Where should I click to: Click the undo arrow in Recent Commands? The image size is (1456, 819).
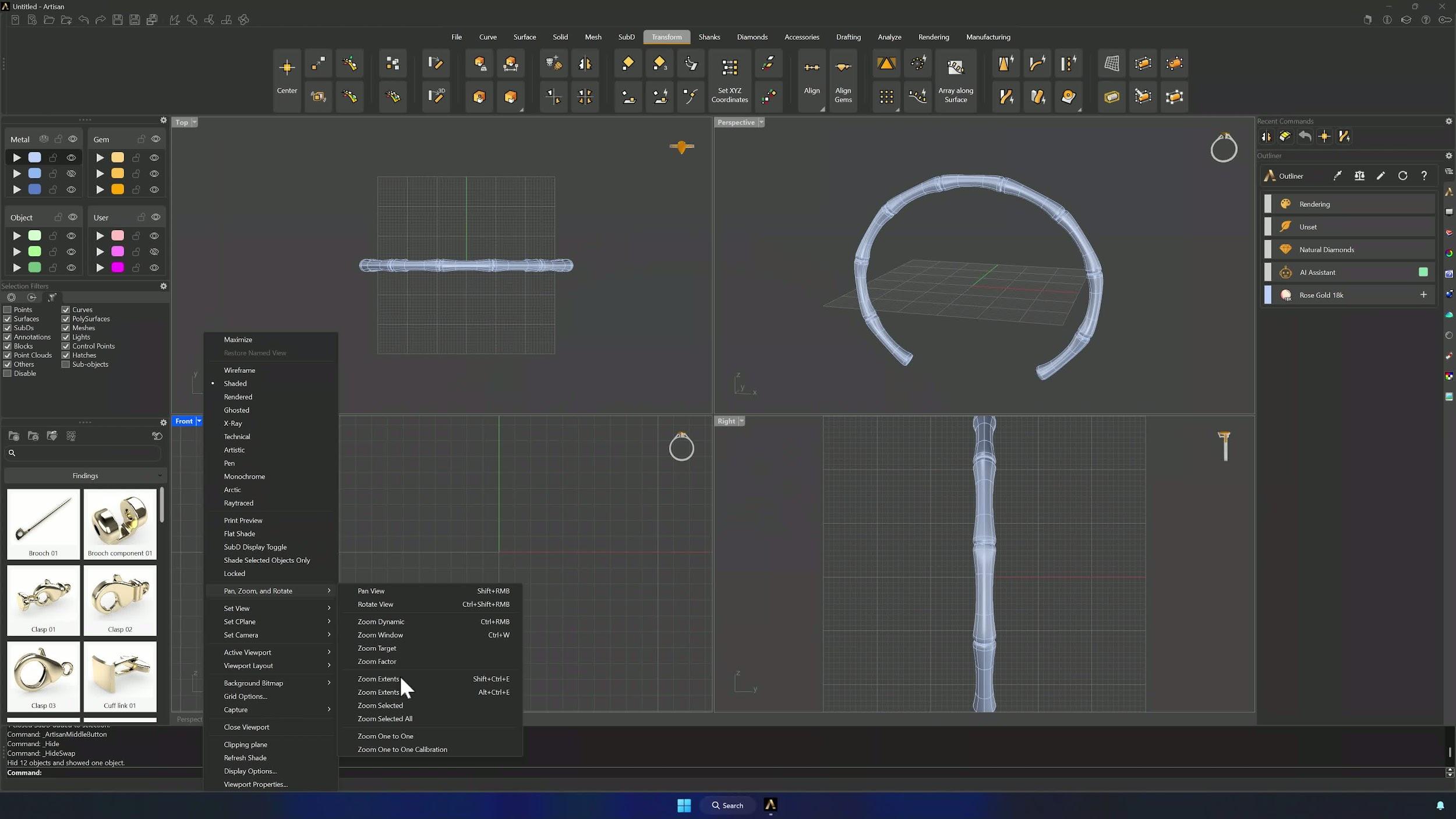1305,136
